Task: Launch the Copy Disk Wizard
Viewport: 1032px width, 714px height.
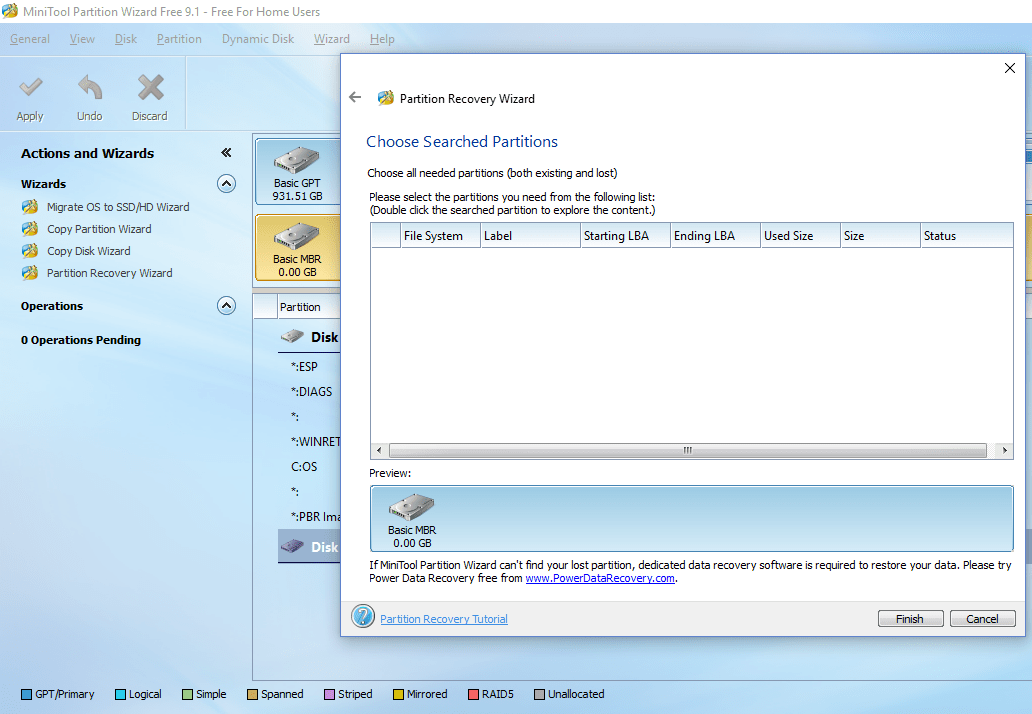Action: (88, 251)
